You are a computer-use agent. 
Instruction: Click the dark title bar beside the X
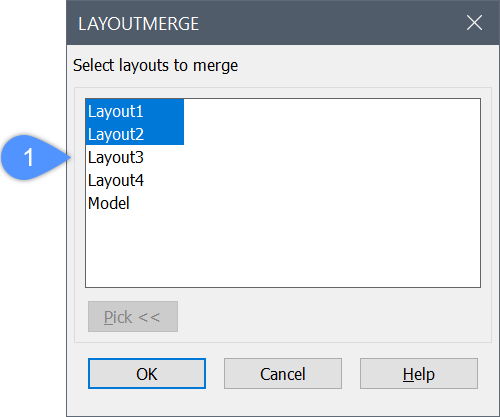(x=332, y=23)
